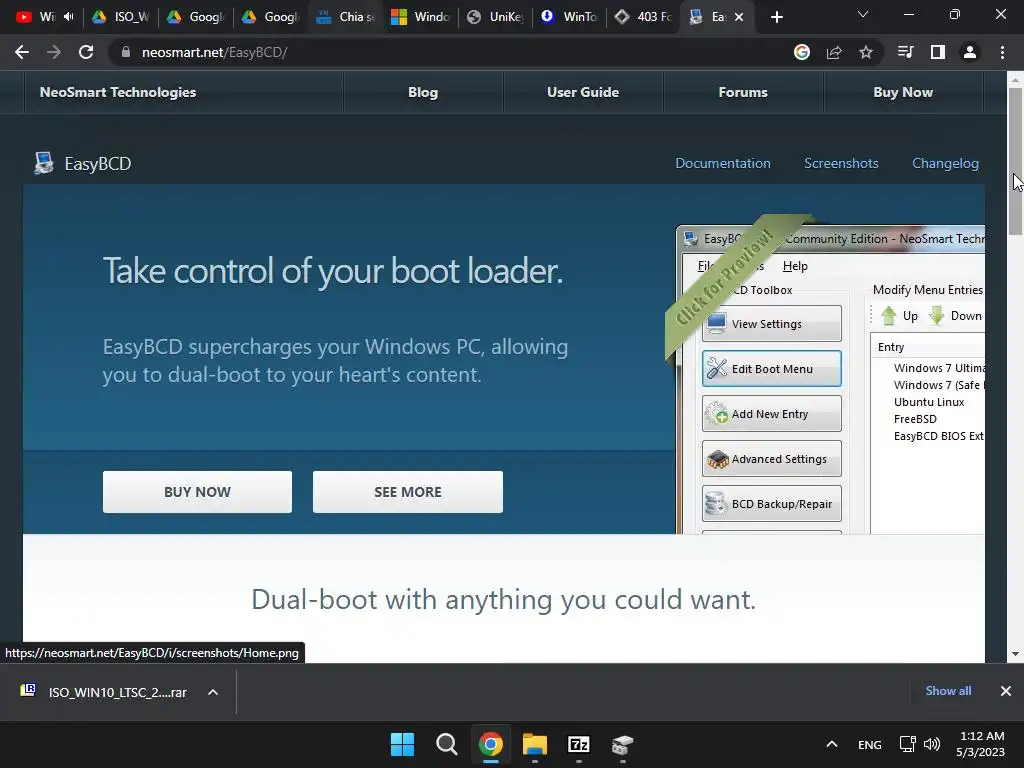This screenshot has width=1024, height=768.
Task: Click Show all downloads
Action: (x=948, y=690)
